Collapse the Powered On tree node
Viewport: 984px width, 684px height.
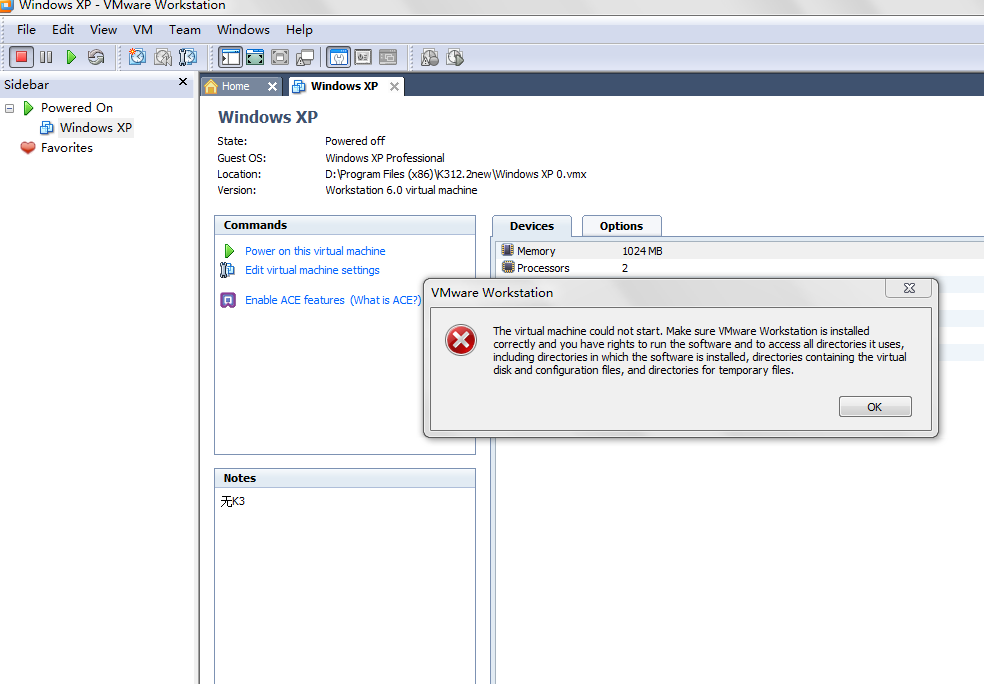click(x=9, y=108)
